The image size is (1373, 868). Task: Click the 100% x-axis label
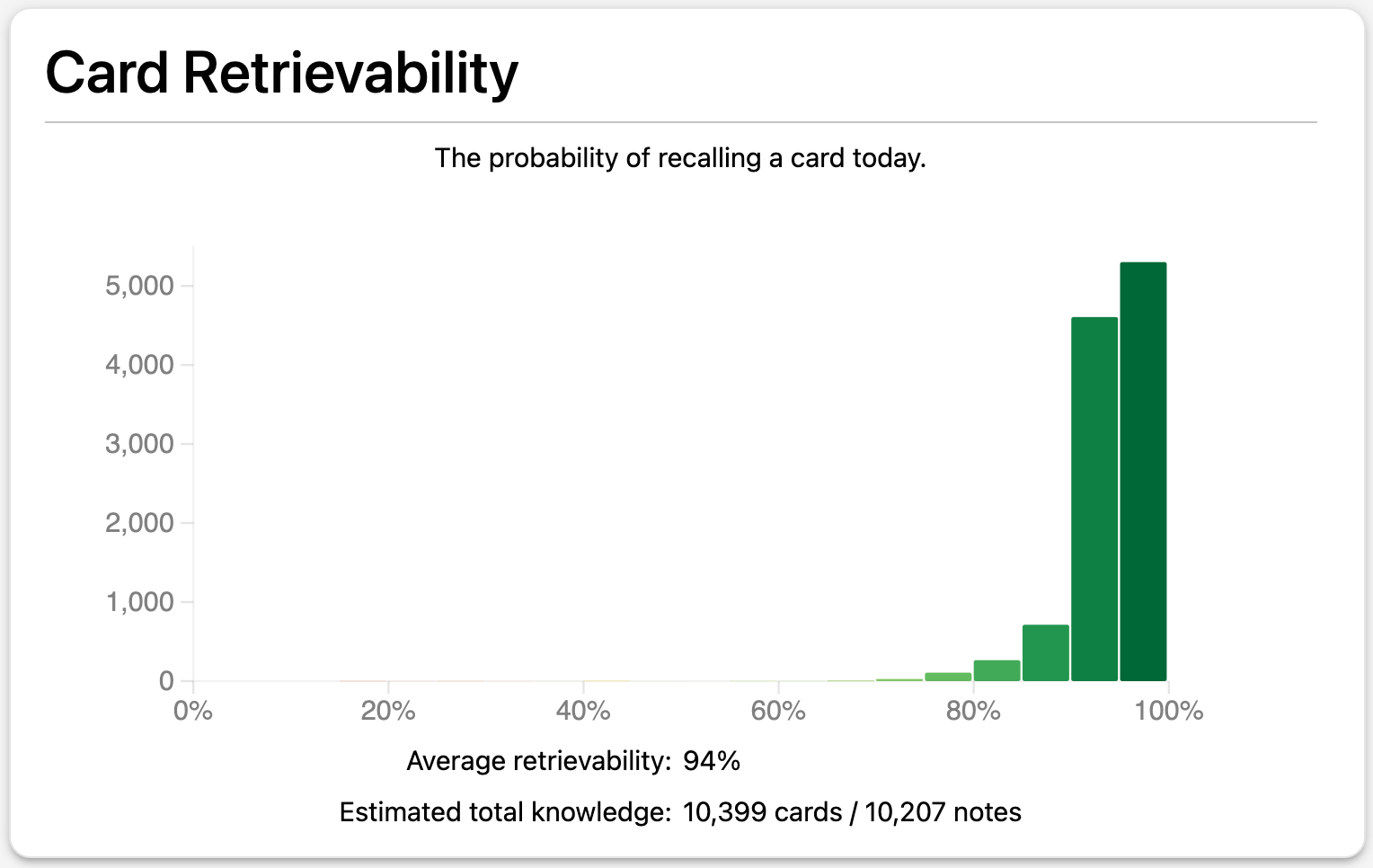coord(1168,711)
